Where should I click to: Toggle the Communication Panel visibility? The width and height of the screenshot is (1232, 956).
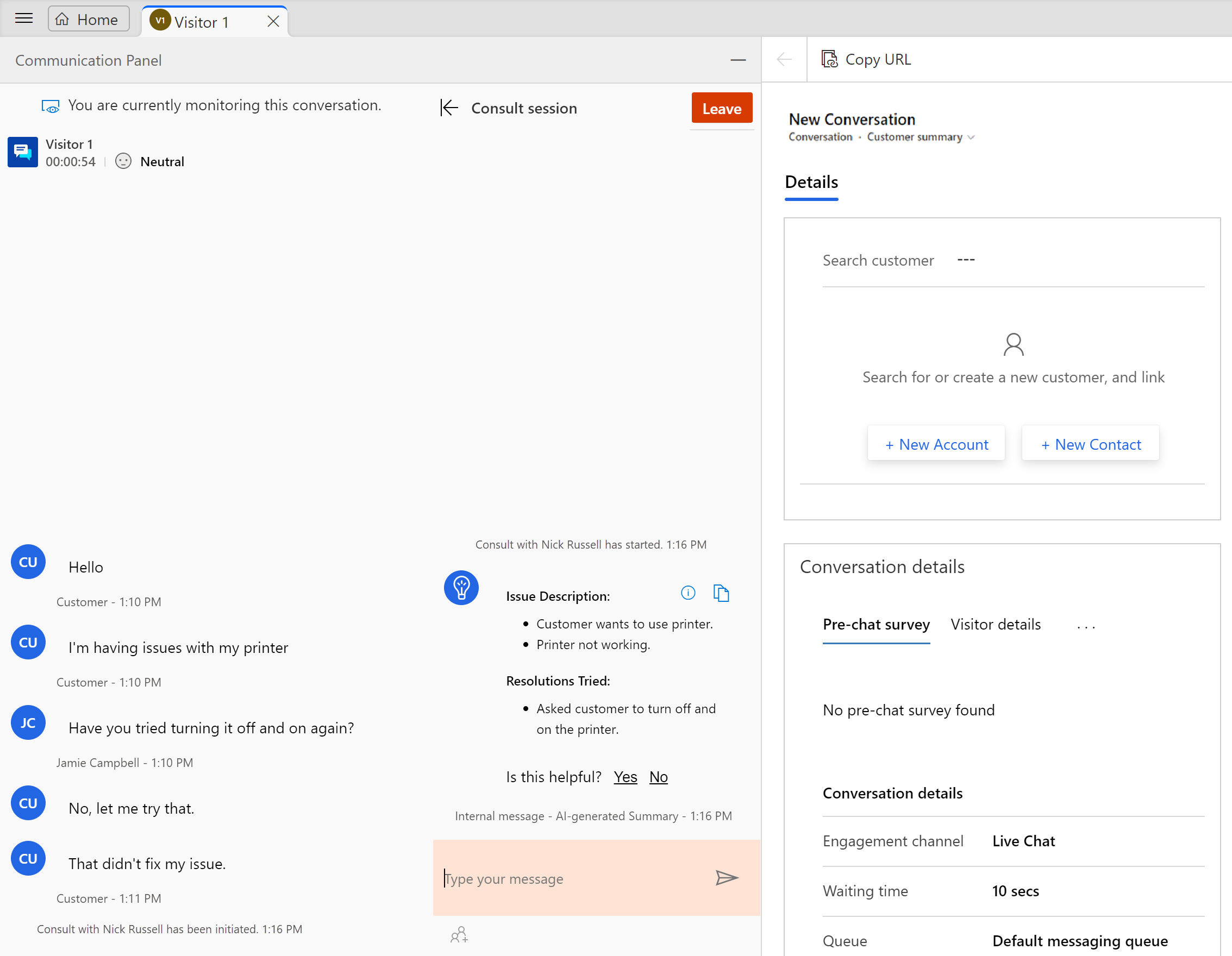[738, 60]
